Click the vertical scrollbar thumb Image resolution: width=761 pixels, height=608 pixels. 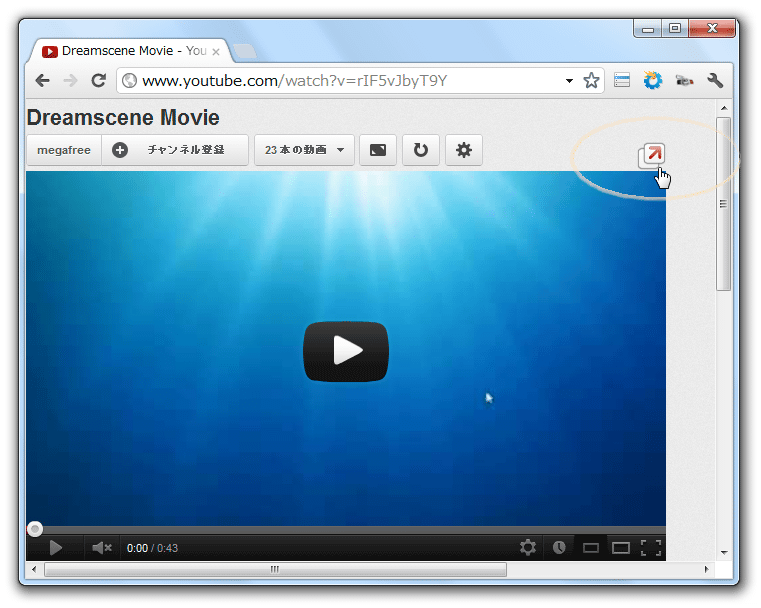coord(724,204)
